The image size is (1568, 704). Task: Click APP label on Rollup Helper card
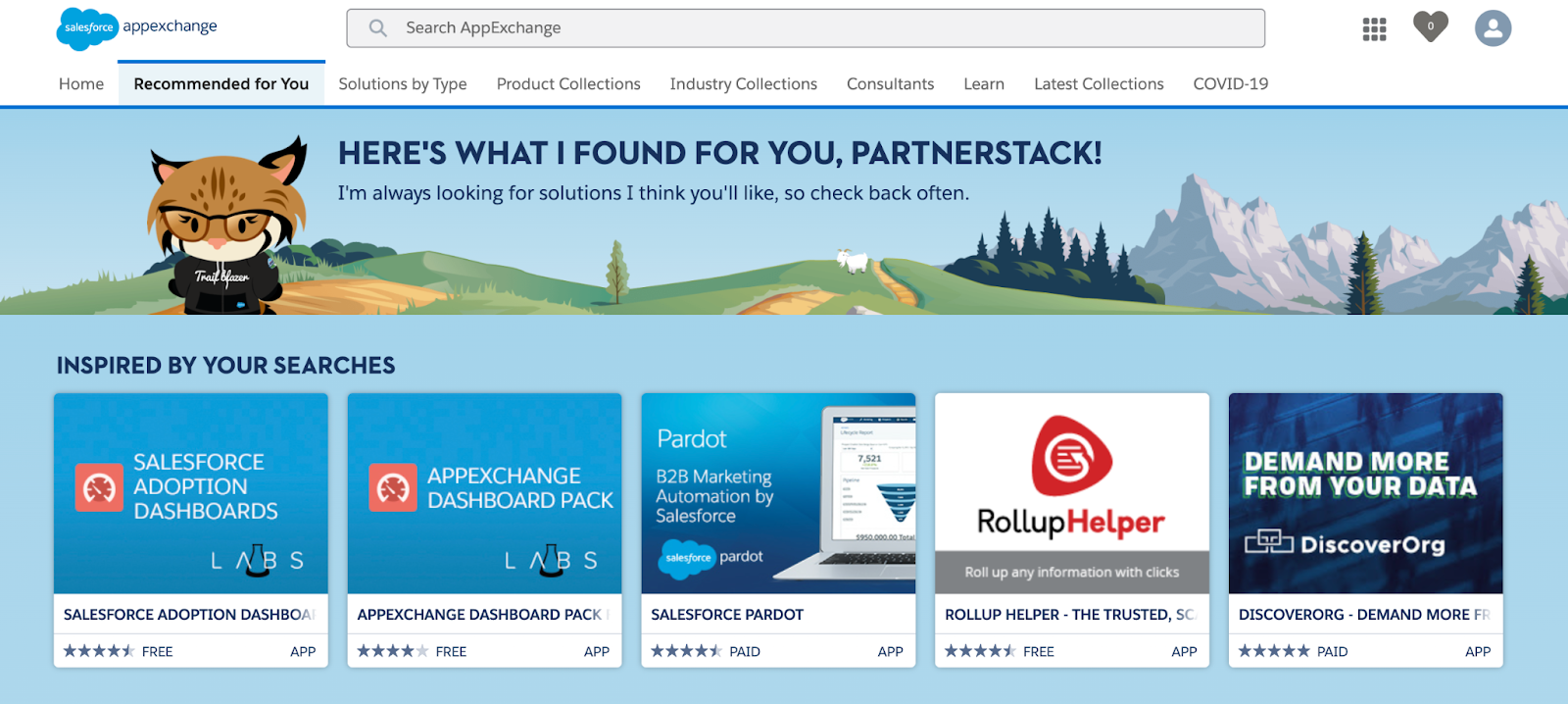[1184, 651]
